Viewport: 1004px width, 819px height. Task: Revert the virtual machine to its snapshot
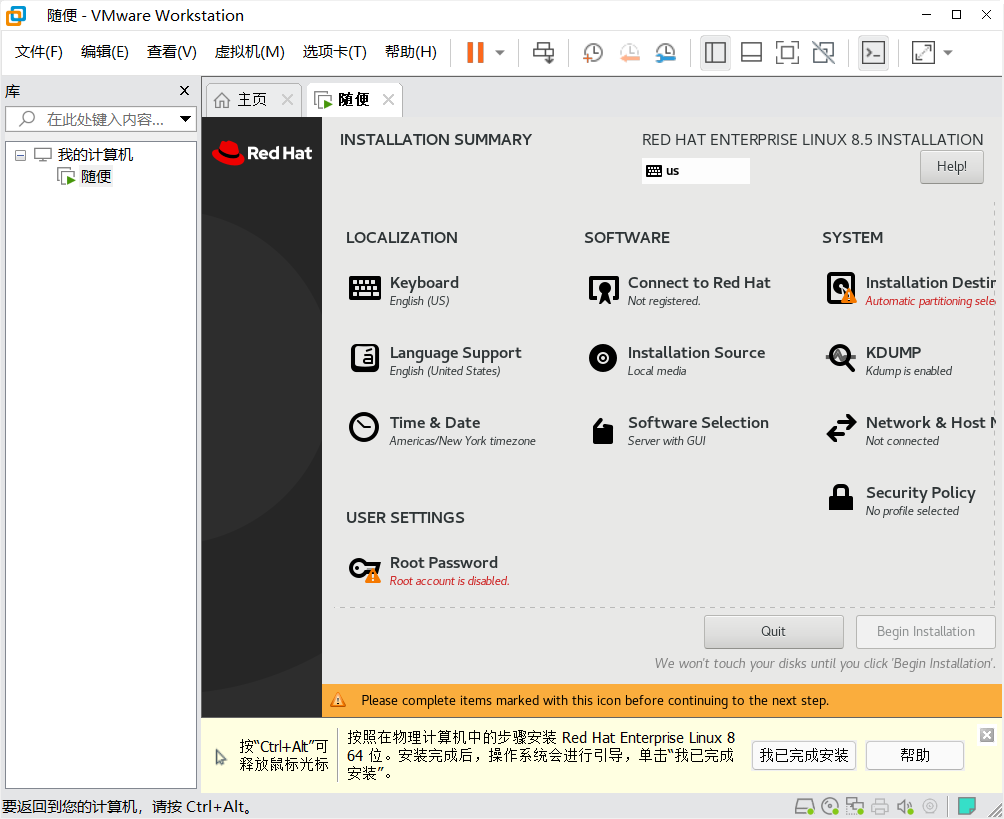pos(629,53)
